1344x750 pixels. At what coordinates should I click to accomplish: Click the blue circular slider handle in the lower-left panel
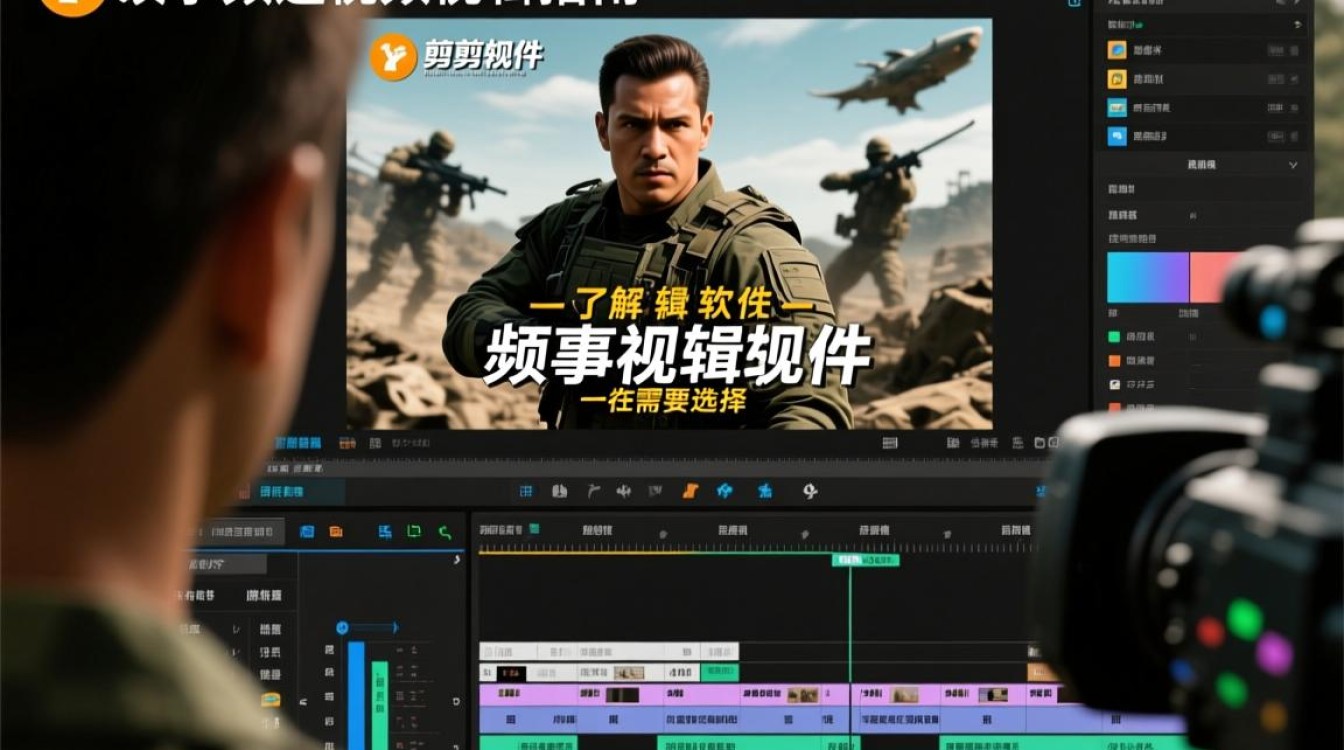pos(342,627)
